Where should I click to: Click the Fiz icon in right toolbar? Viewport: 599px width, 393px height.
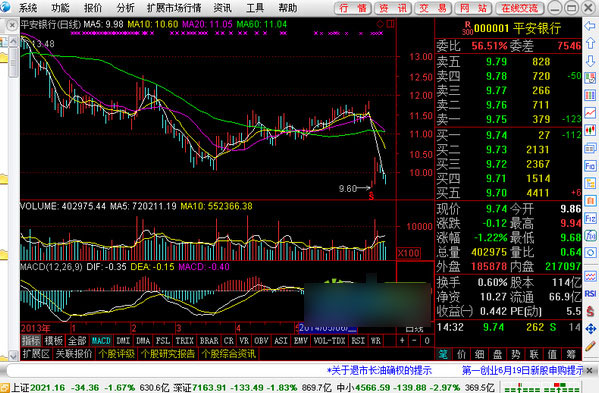click(590, 218)
